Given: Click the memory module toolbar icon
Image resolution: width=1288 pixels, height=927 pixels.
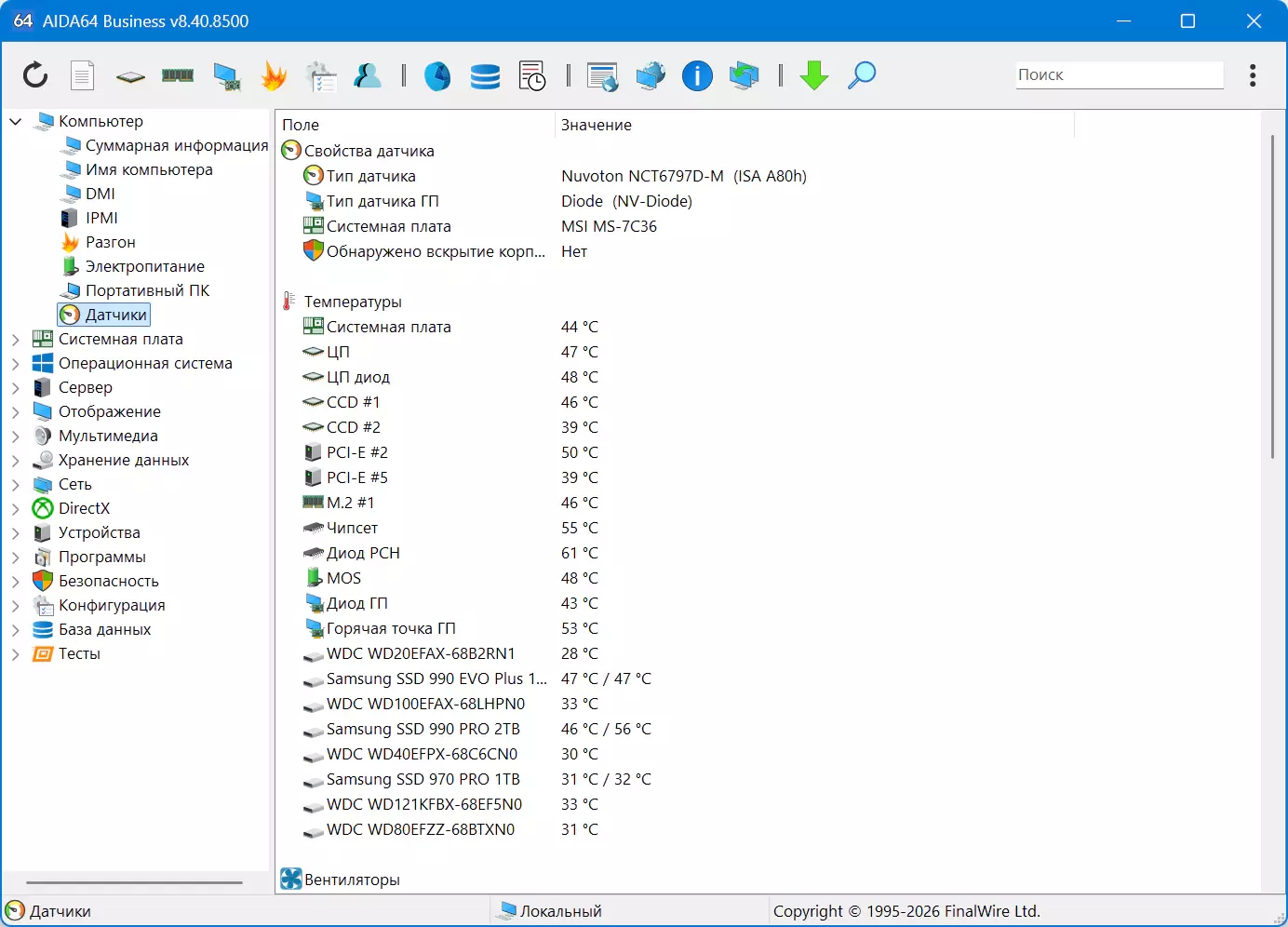Looking at the screenshot, I should (178, 75).
